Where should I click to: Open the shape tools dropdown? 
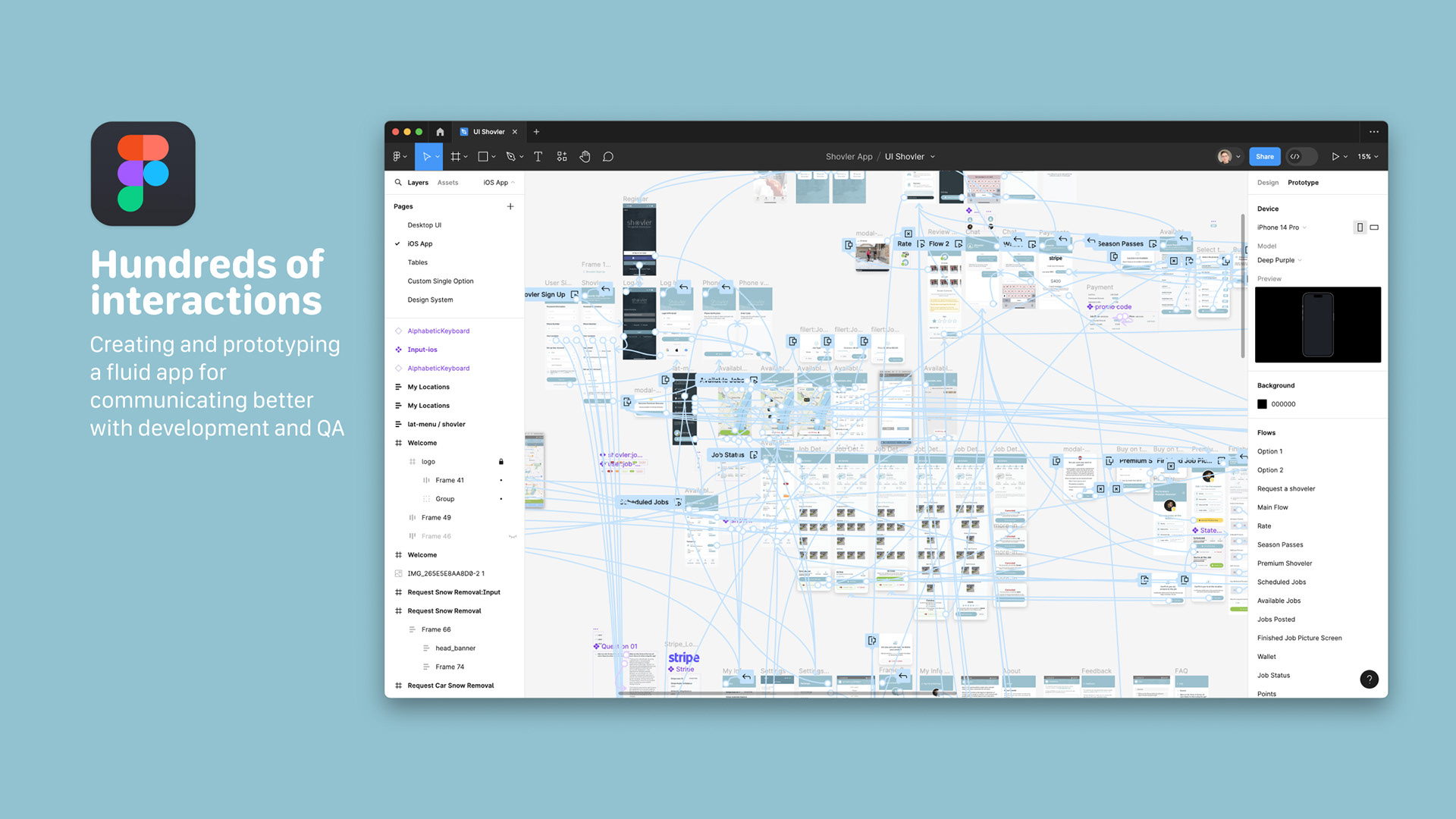tap(494, 157)
